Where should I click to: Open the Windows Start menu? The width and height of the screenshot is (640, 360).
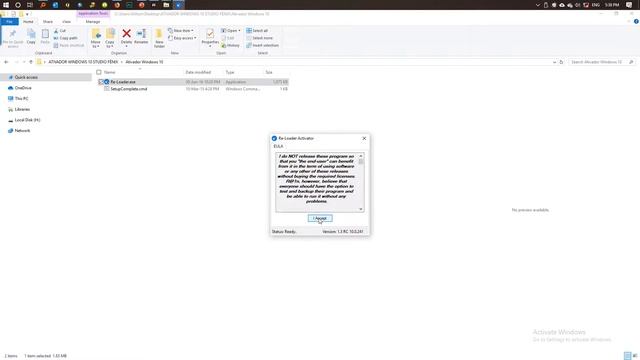coord(6,5)
